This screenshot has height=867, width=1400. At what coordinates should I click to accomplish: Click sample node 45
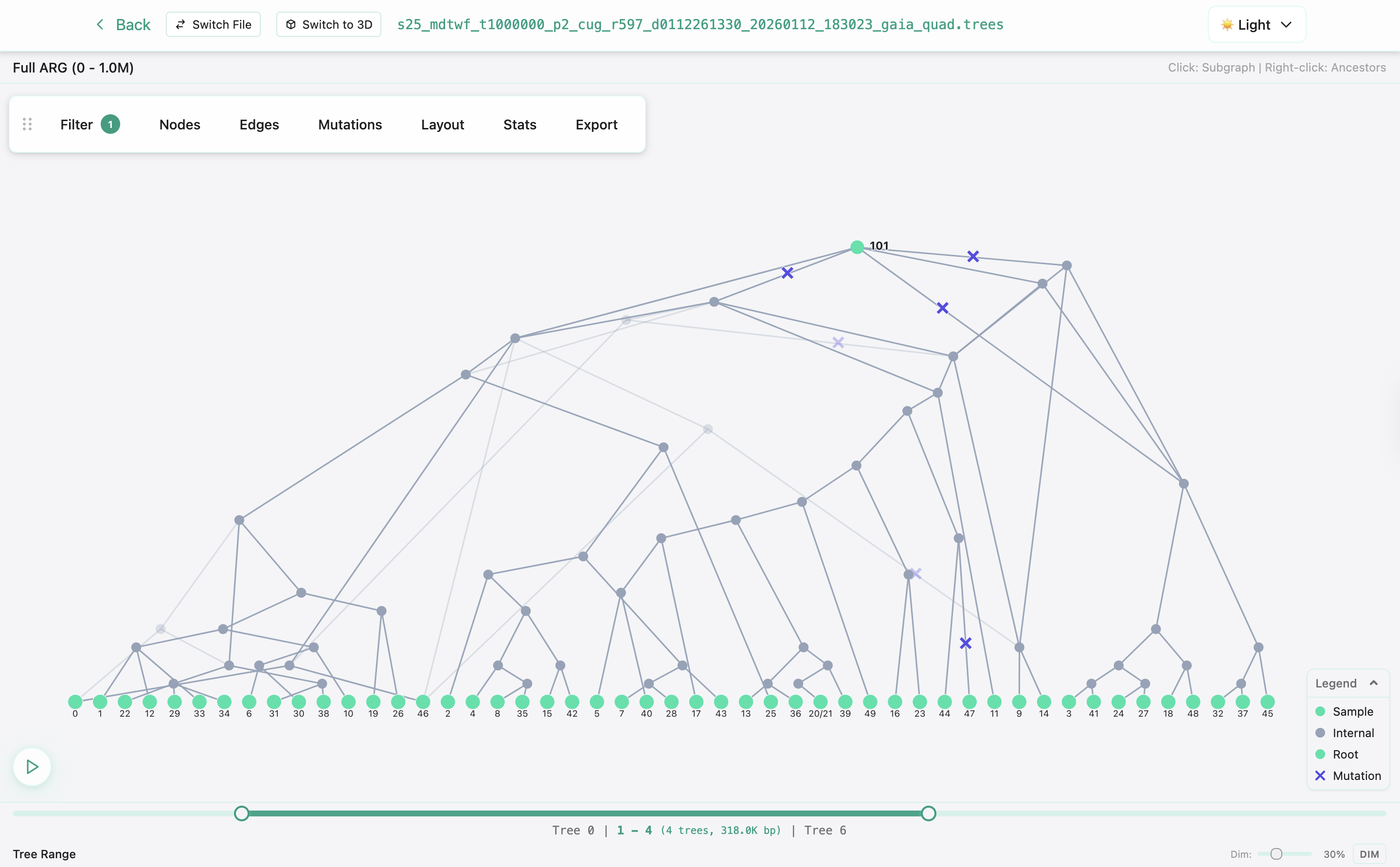[1268, 702]
